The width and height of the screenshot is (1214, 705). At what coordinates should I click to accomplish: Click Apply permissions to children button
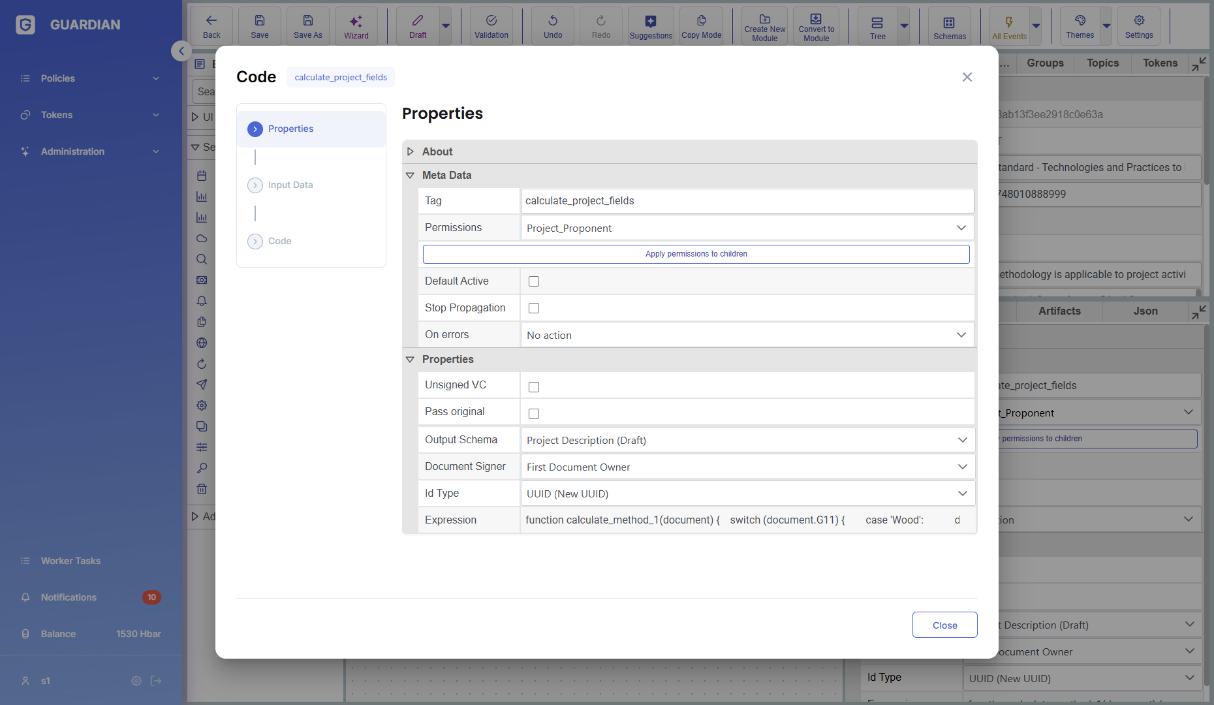(x=696, y=254)
